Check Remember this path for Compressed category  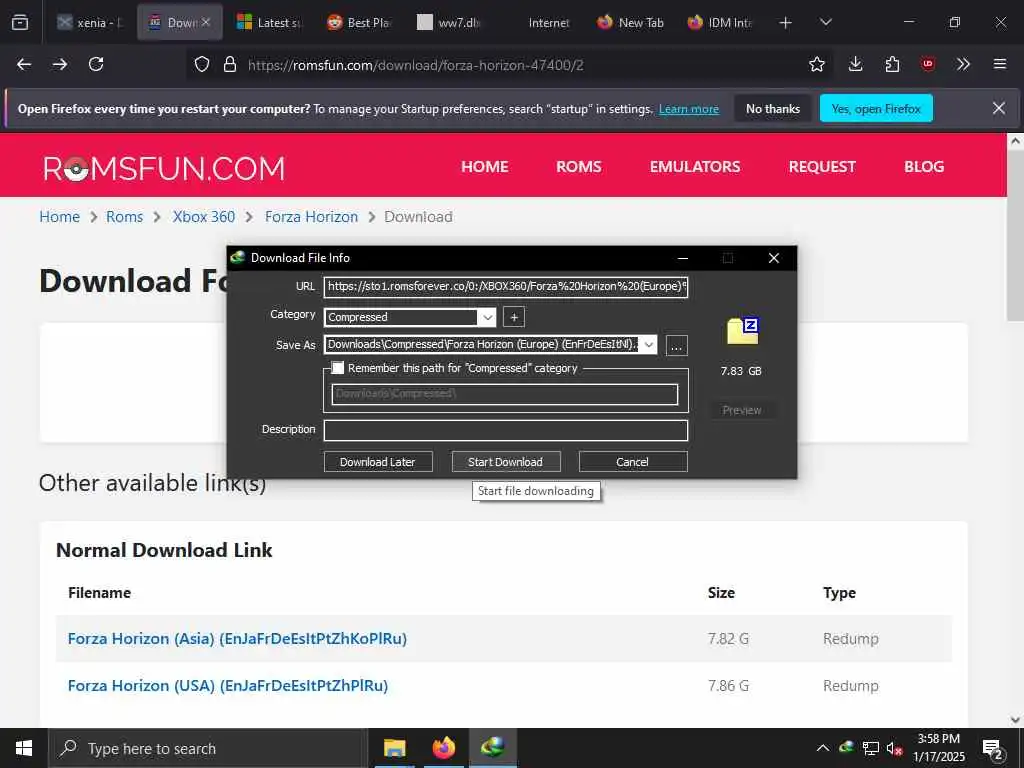point(338,368)
